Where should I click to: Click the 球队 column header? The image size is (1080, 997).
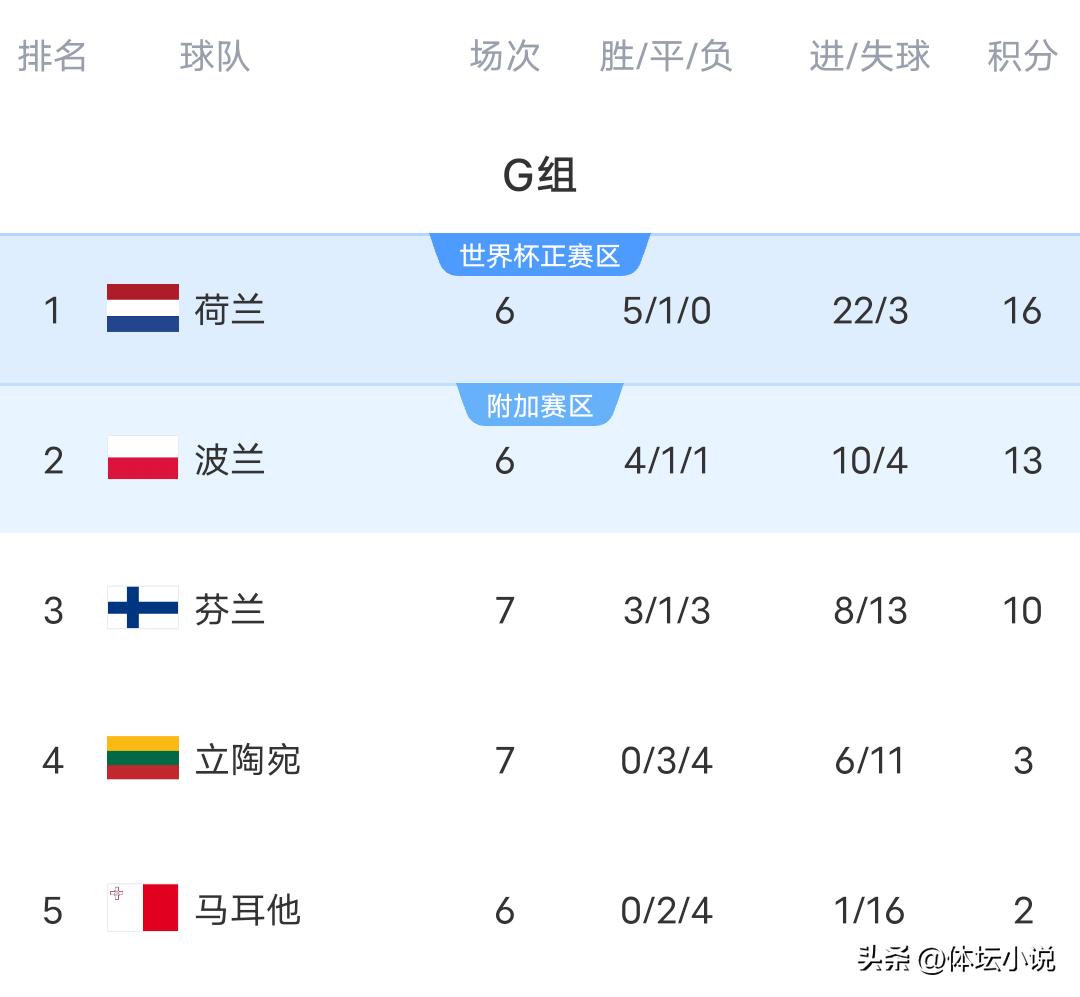click(214, 56)
